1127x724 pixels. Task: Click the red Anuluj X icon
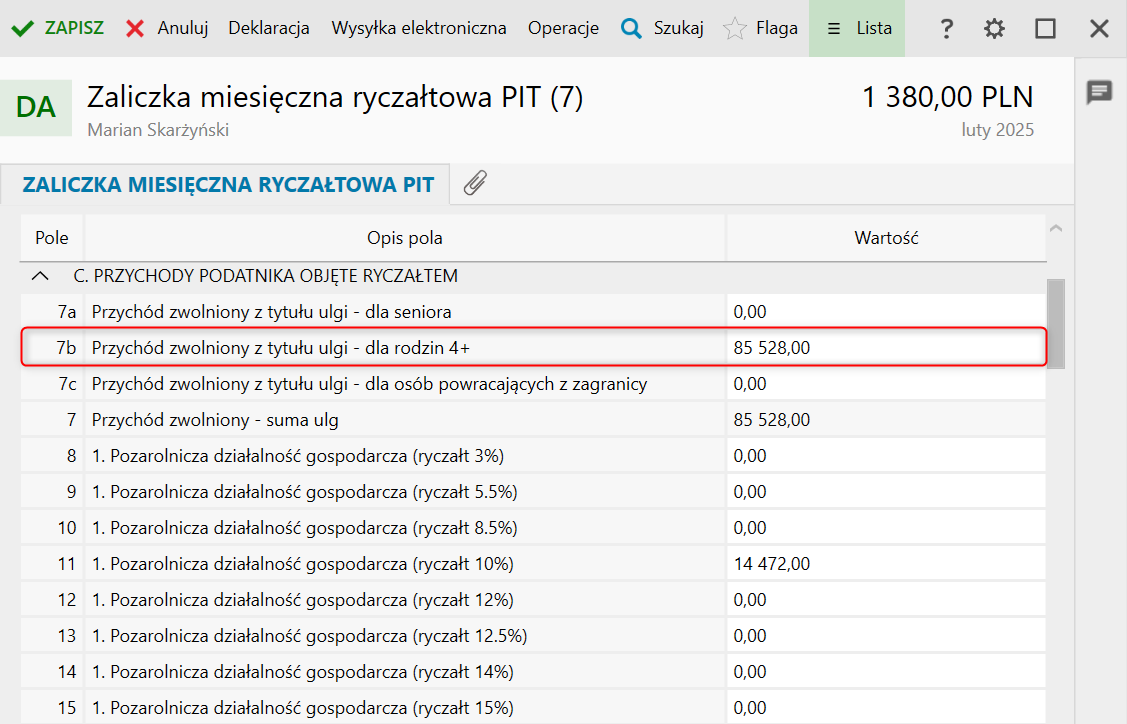tap(135, 28)
